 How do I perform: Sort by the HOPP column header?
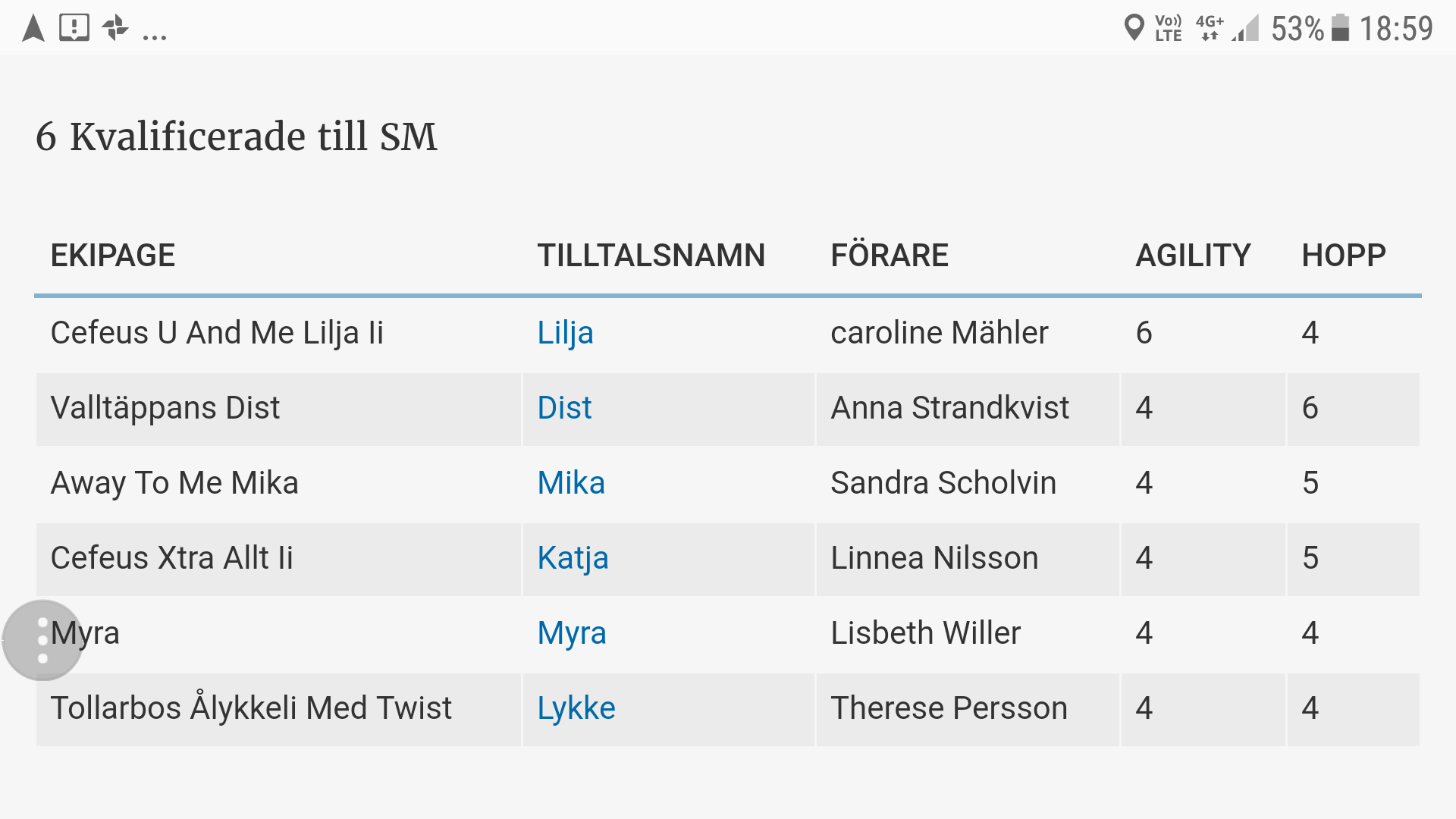(1344, 256)
